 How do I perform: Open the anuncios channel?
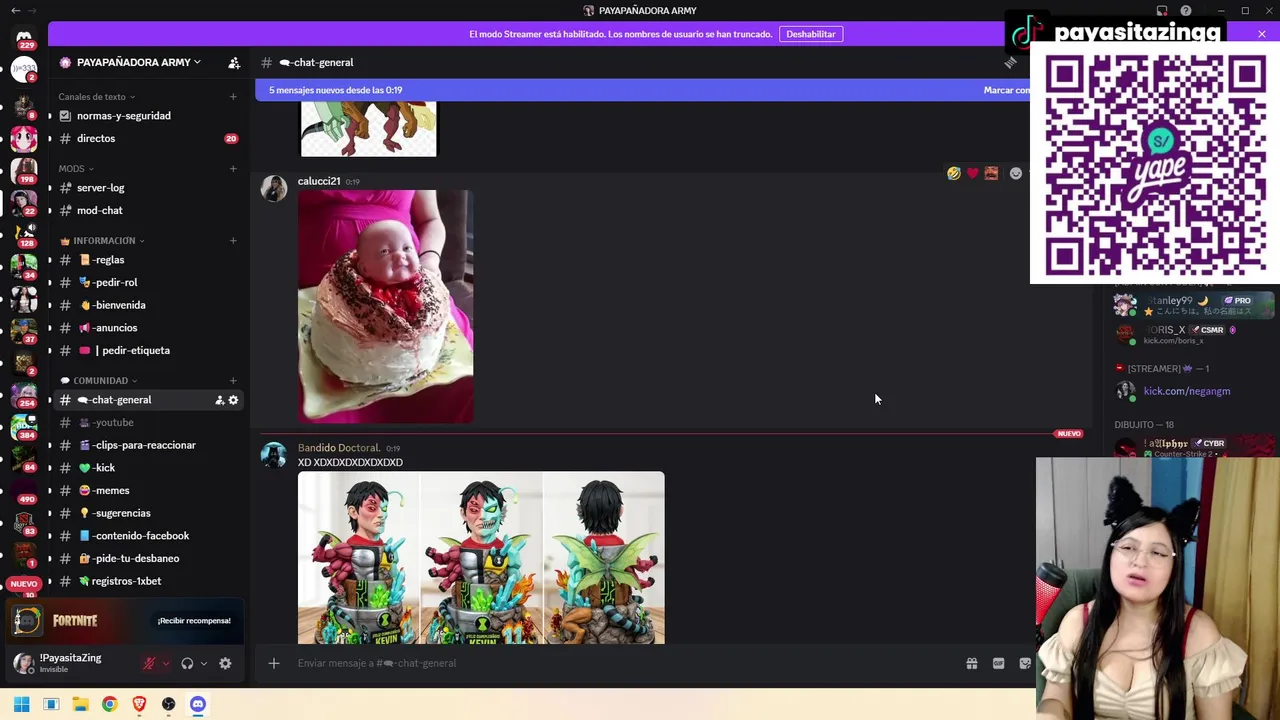click(148, 328)
